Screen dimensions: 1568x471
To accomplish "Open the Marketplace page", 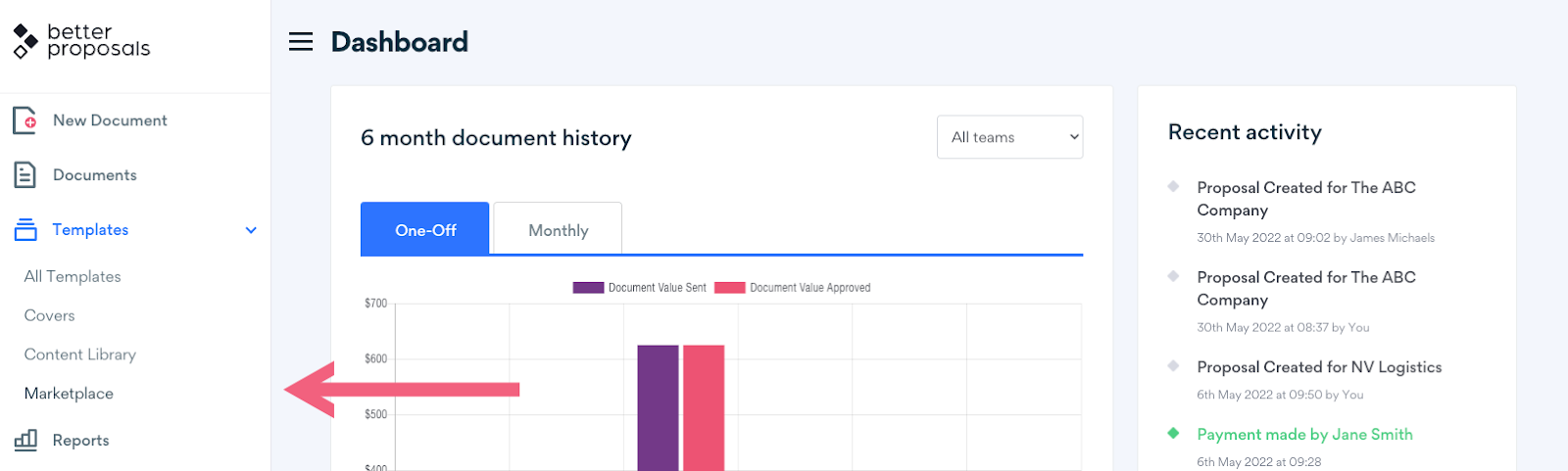I will pyautogui.click(x=69, y=394).
